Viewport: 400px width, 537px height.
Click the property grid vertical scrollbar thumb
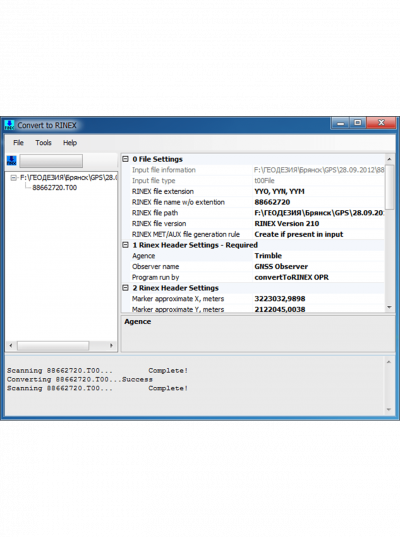click(389, 187)
